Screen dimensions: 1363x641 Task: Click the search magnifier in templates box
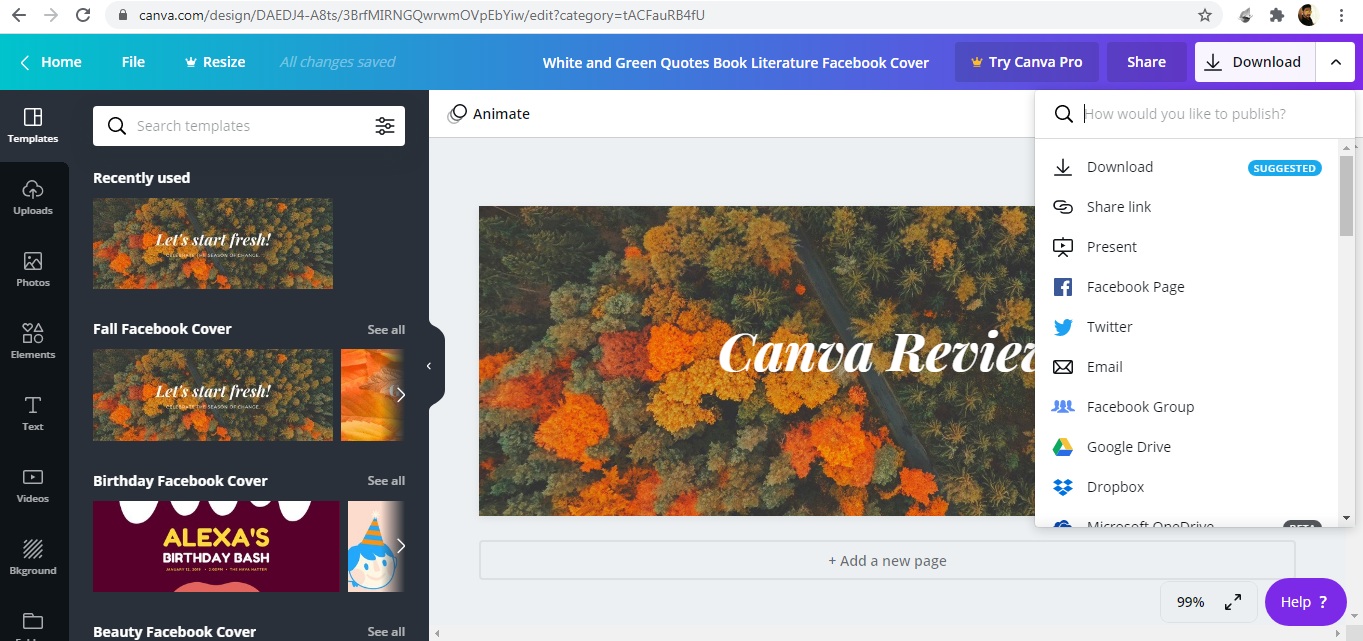117,126
